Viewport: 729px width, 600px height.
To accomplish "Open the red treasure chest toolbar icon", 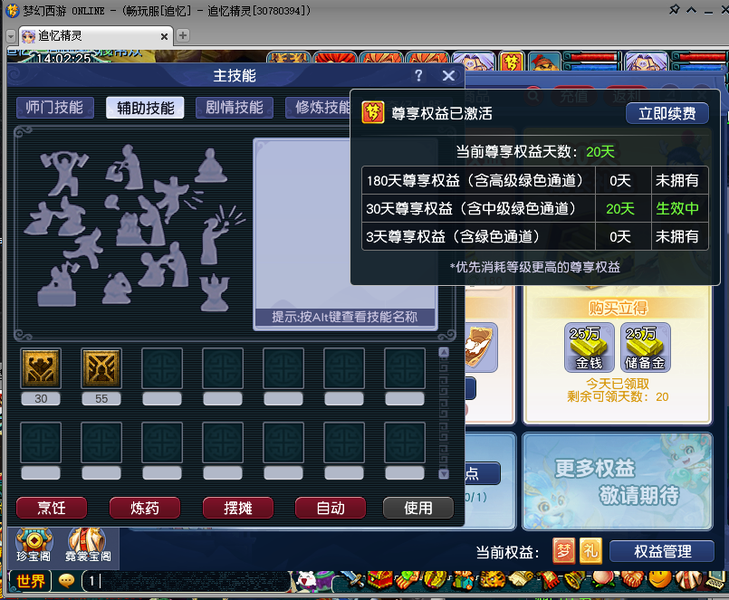I will (x=379, y=580).
